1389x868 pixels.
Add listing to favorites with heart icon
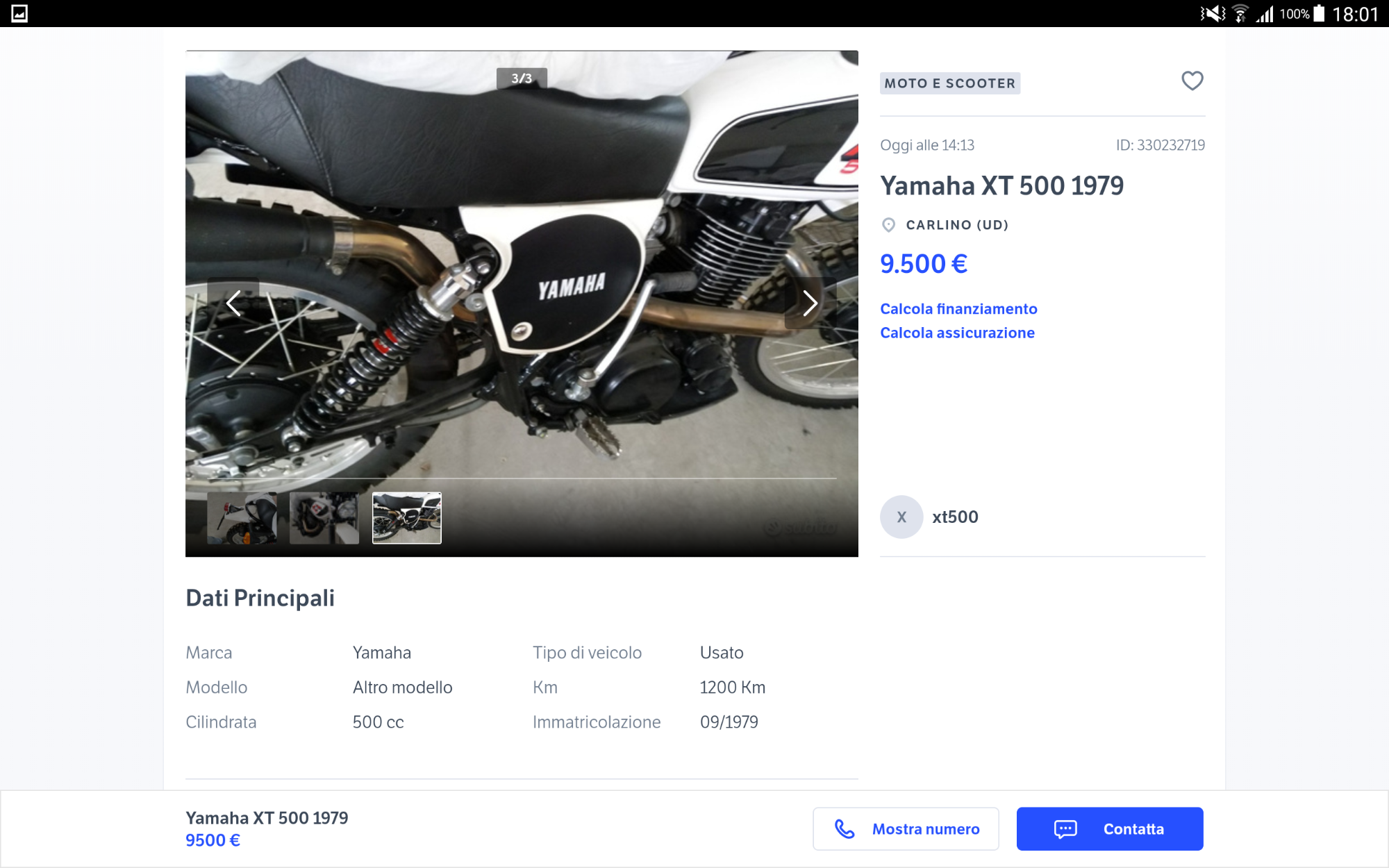(1192, 81)
